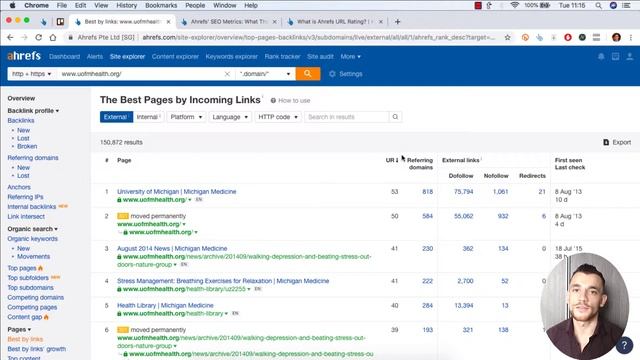Screen dimensions: 640x360
Task: Select the Internal filter toggle
Action: pyautogui.click(x=149, y=117)
